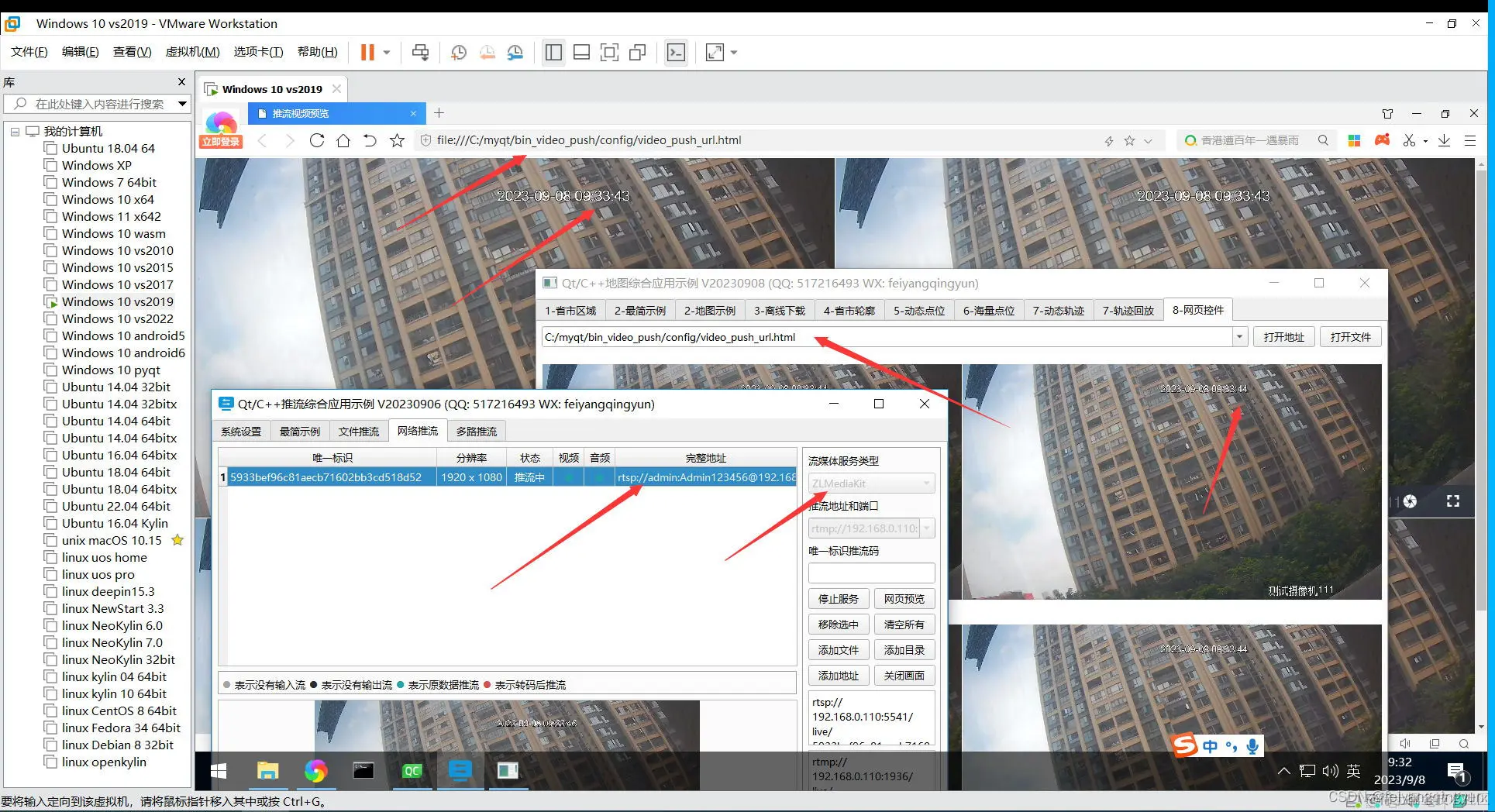Click the 打开文件 button
Screen dimensions: 1495x812
[1350, 337]
